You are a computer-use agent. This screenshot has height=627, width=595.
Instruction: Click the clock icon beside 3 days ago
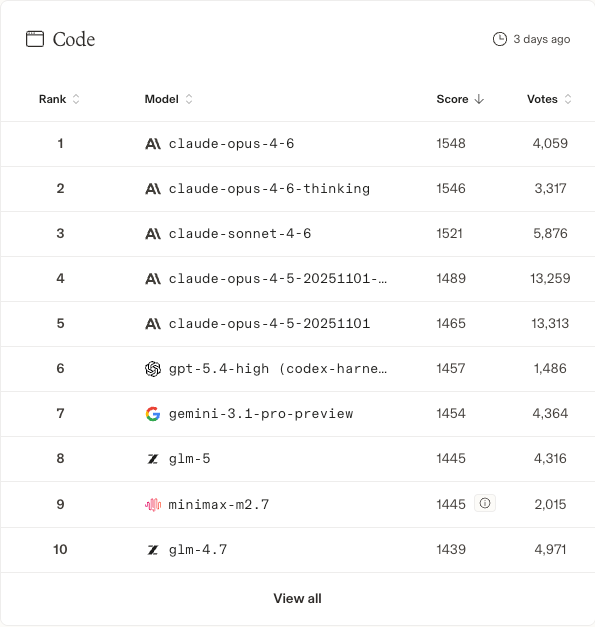499,39
